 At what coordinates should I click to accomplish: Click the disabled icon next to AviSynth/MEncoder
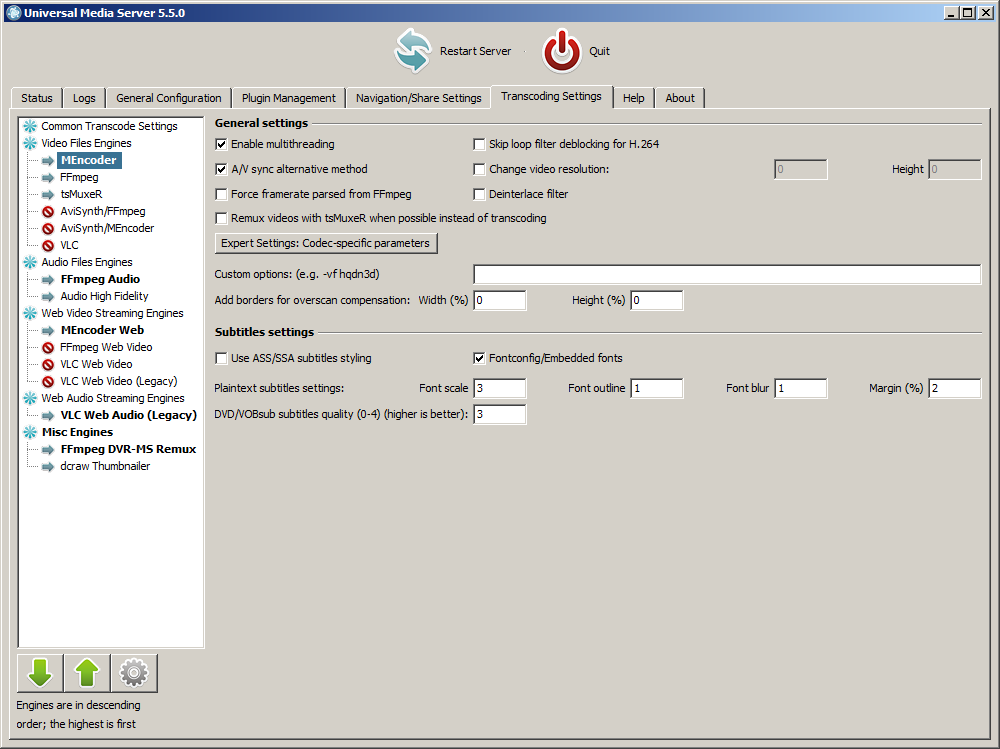(48, 228)
